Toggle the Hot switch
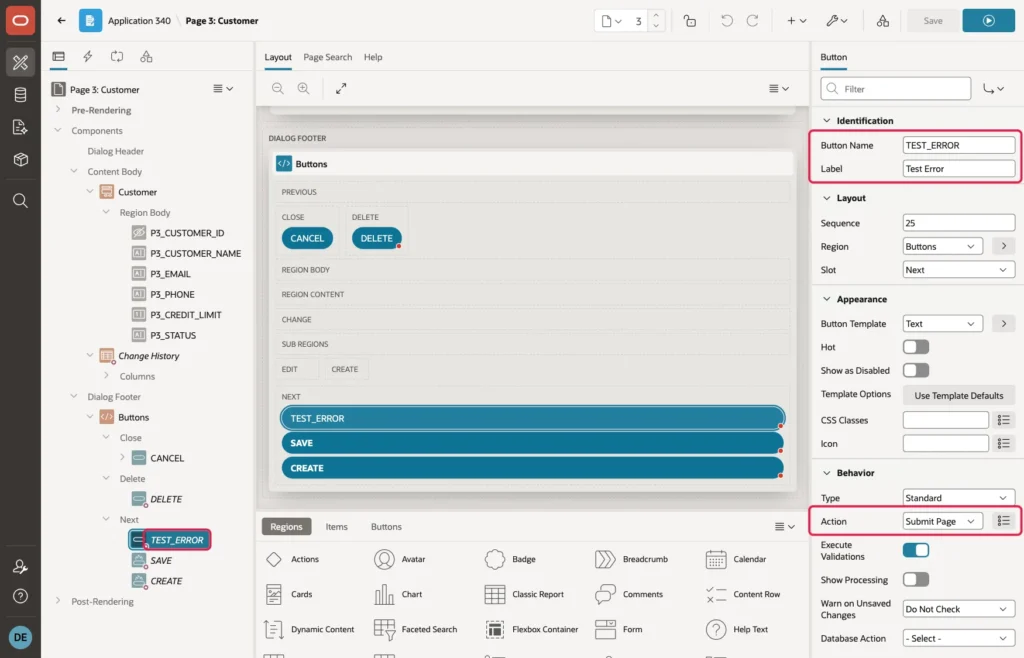The height and width of the screenshot is (658, 1024). coord(916,347)
